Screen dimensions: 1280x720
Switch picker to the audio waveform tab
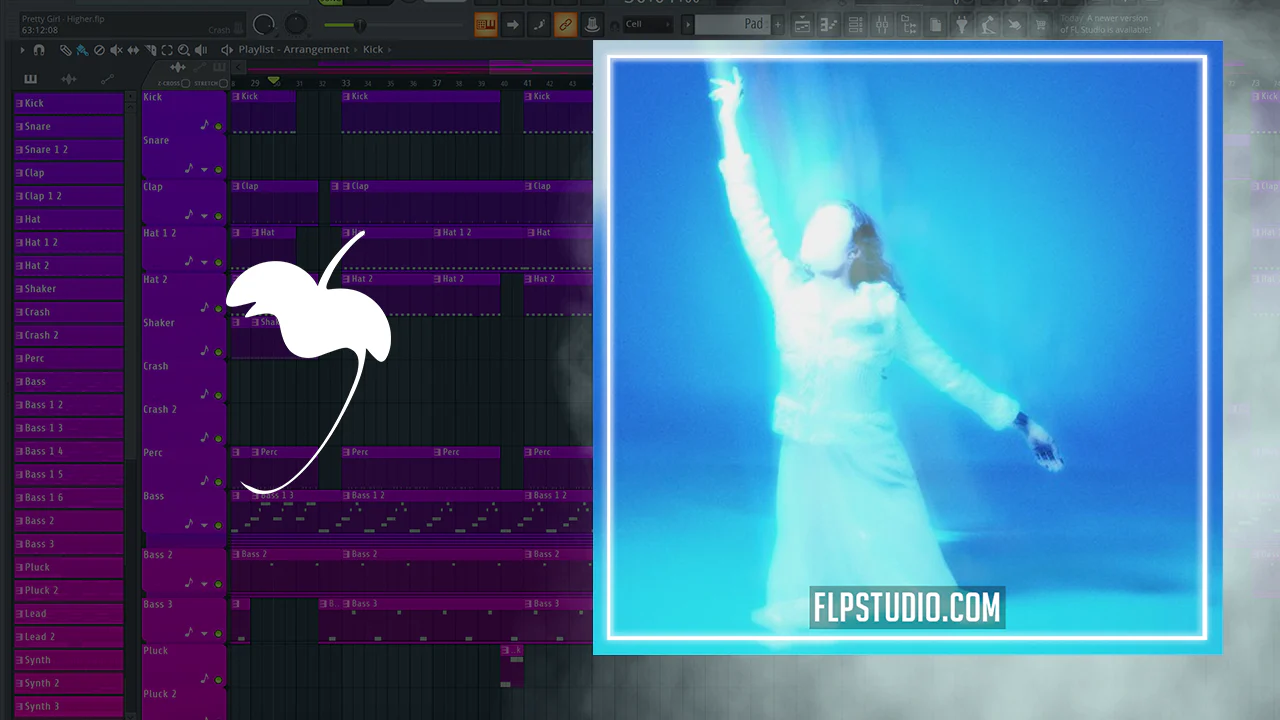click(68, 79)
